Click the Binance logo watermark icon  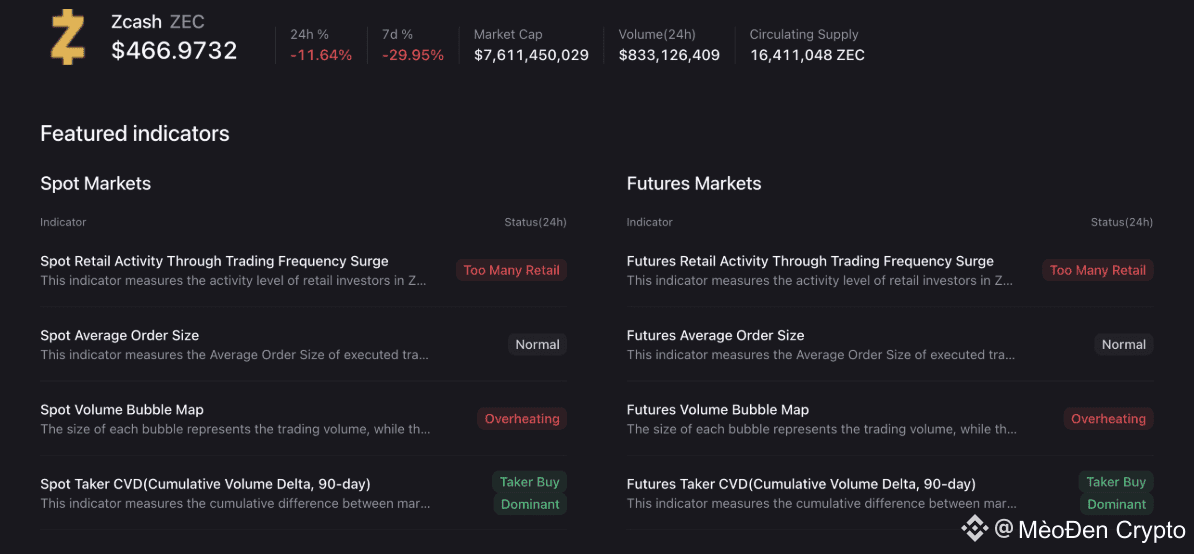973,529
